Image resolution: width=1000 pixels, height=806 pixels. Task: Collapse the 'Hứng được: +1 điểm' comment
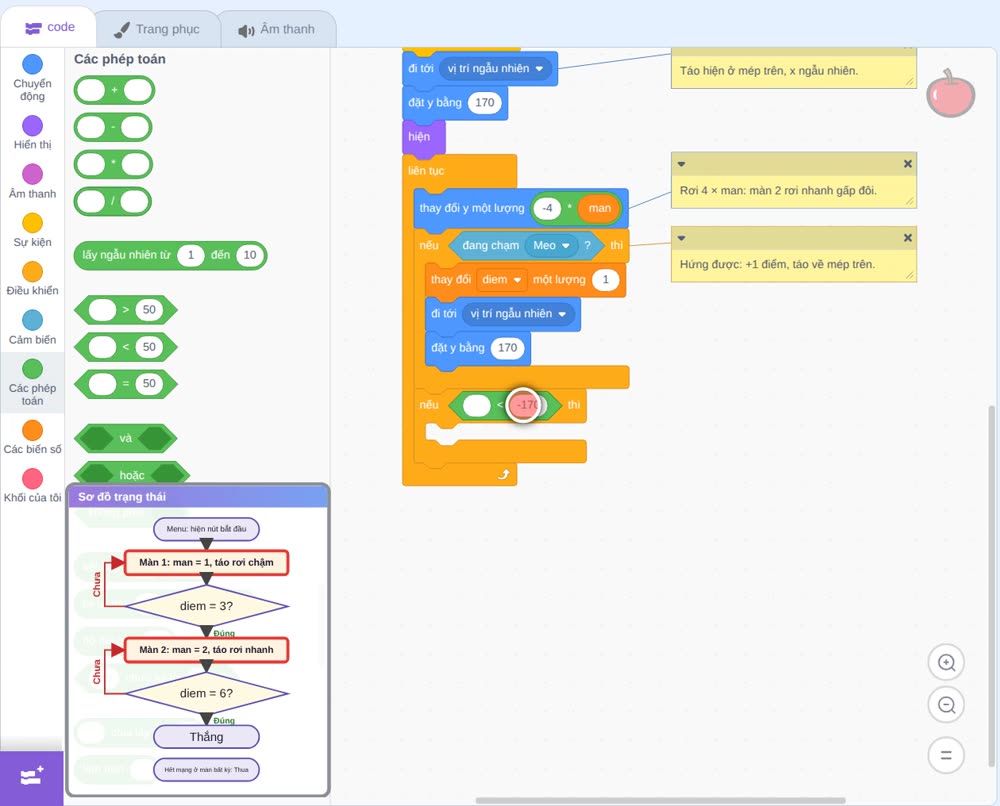pos(681,238)
